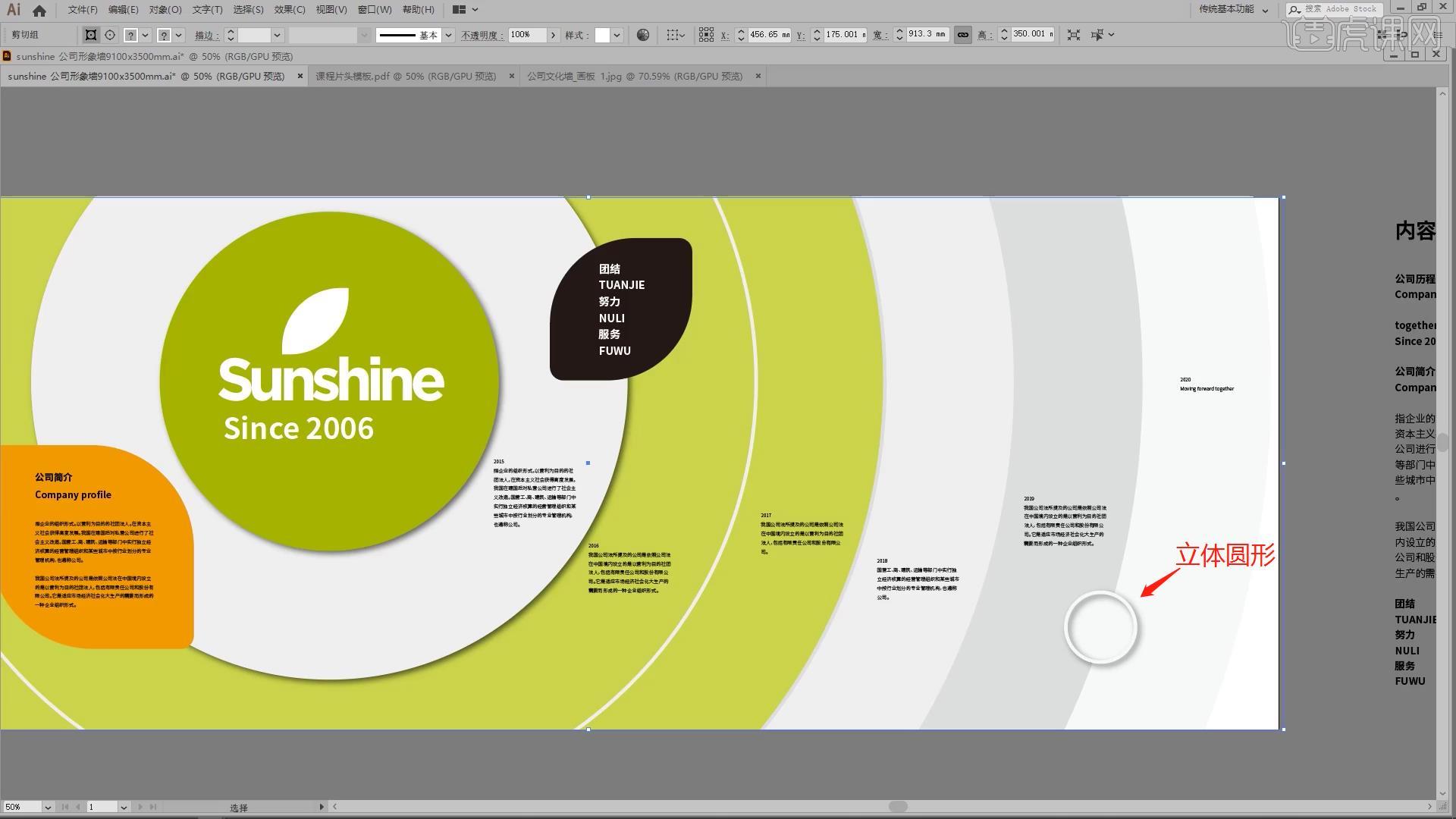Click the Isolate Selected Object icon
Image resolution: width=1456 pixels, height=819 pixels.
[x=1073, y=35]
